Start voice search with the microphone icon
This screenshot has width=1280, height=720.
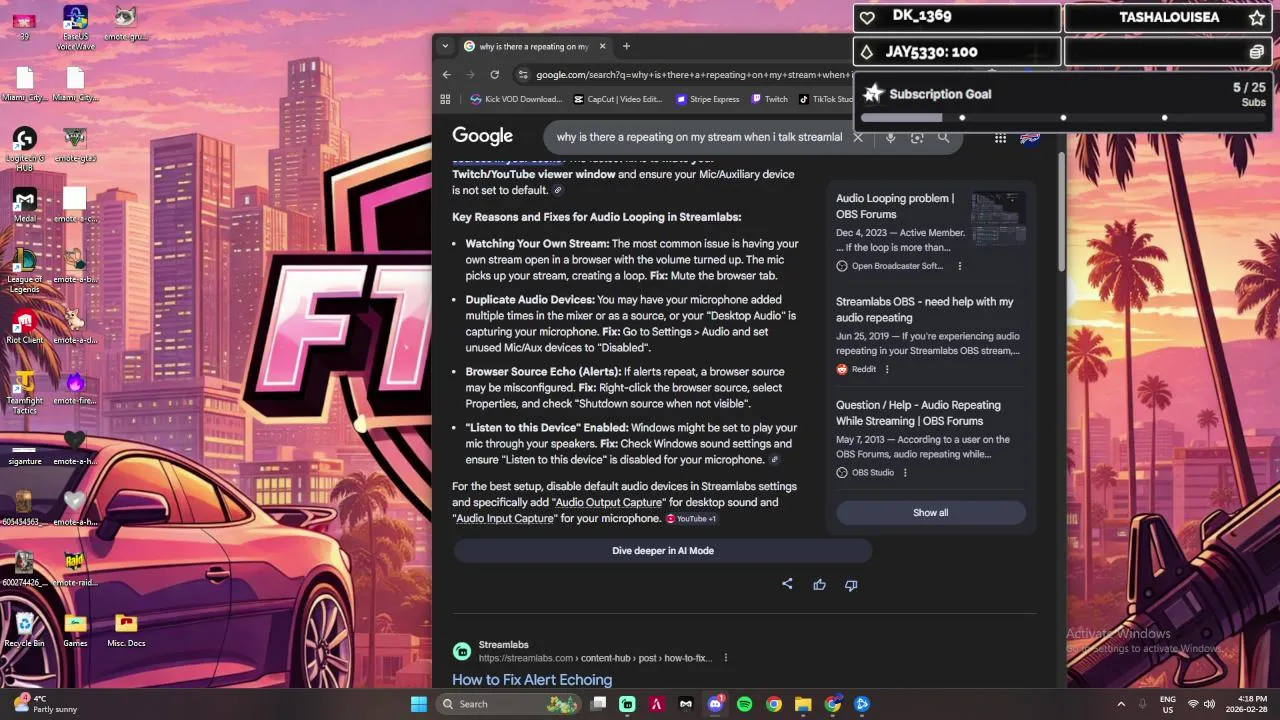(x=890, y=137)
